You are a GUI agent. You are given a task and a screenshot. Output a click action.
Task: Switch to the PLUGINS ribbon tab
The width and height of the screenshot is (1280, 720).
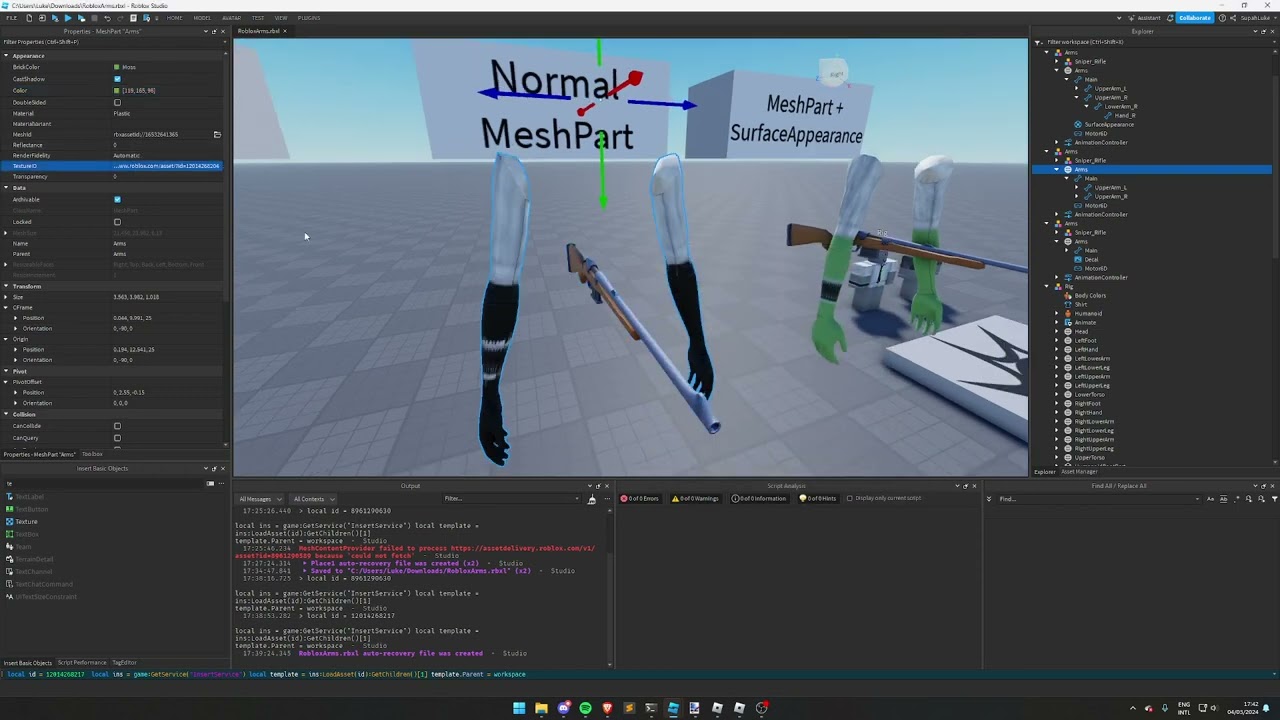click(x=309, y=18)
